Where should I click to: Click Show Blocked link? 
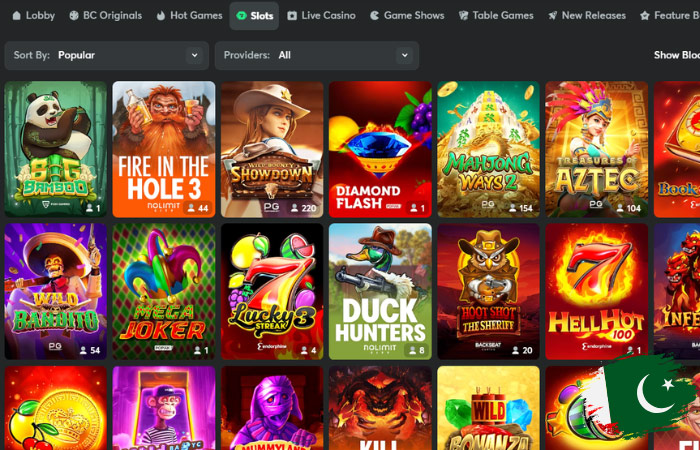677,55
